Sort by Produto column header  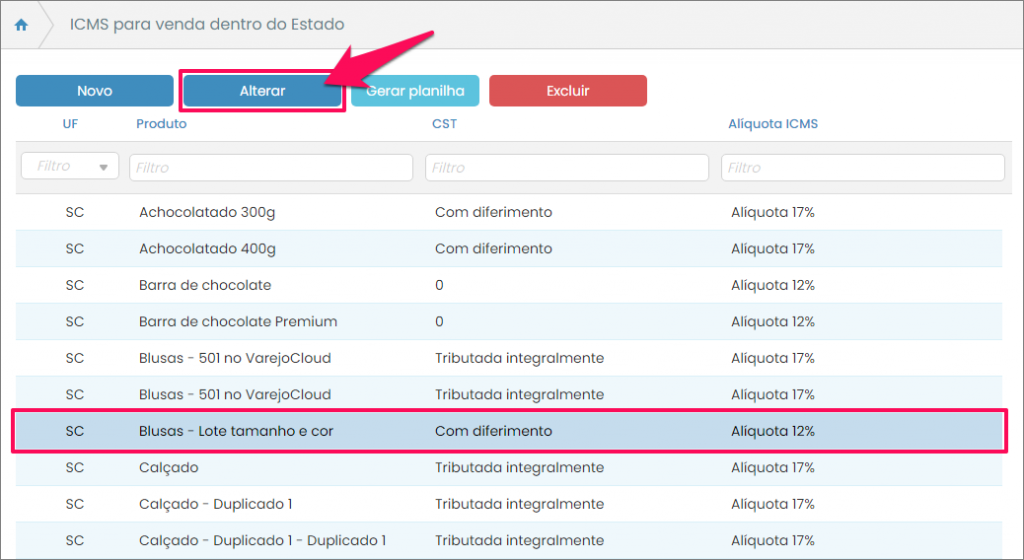pos(161,124)
